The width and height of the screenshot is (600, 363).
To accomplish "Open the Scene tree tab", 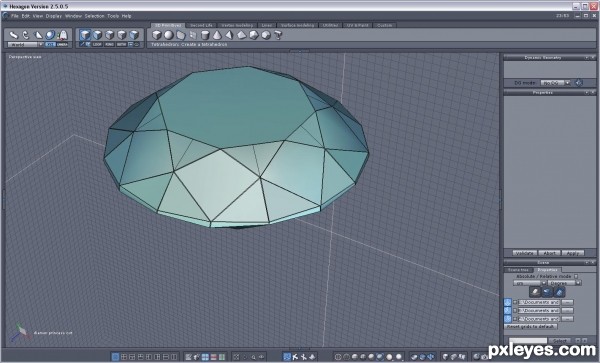I will pyautogui.click(x=518, y=270).
